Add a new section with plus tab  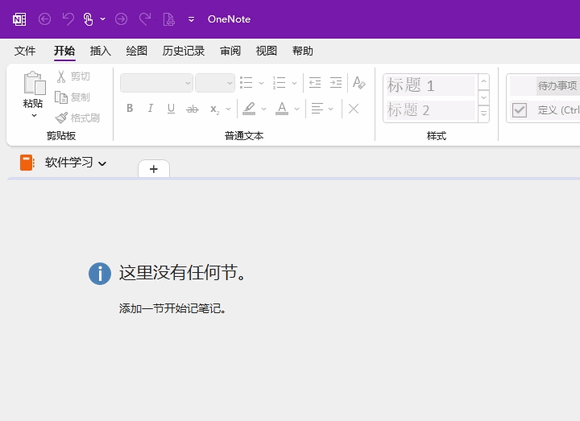[x=154, y=169]
